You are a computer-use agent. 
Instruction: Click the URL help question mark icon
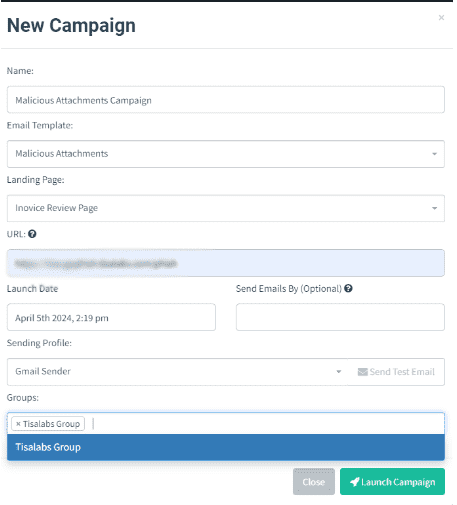pyautogui.click(x=32, y=234)
